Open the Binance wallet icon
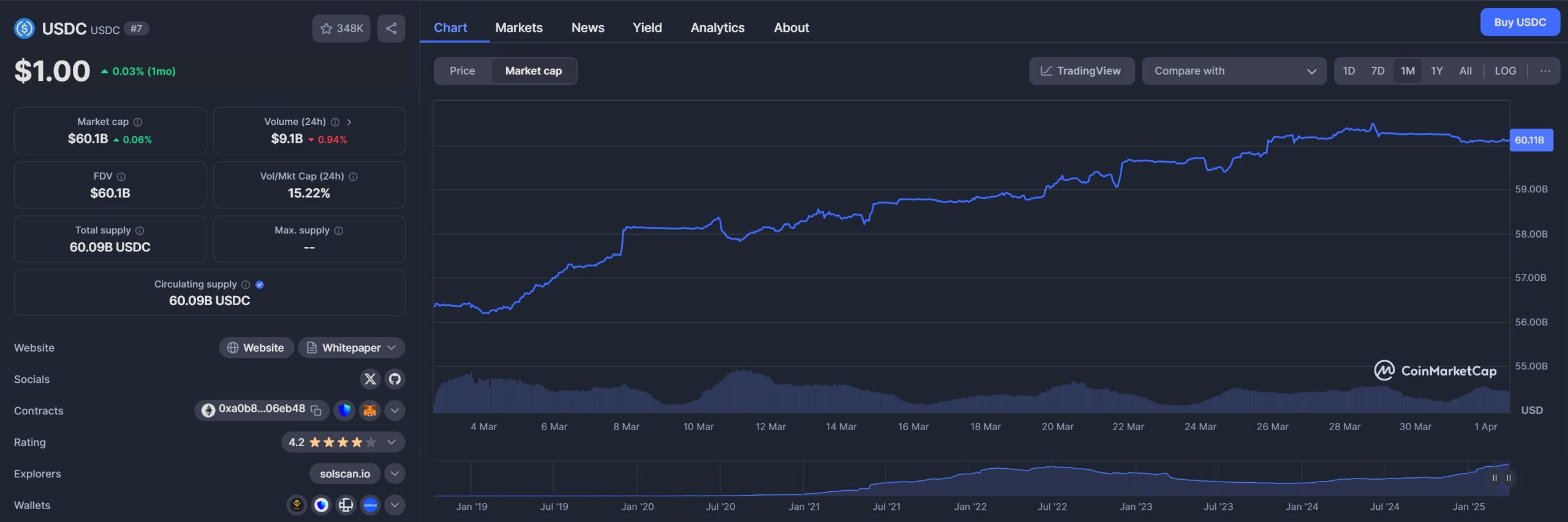 click(297, 505)
